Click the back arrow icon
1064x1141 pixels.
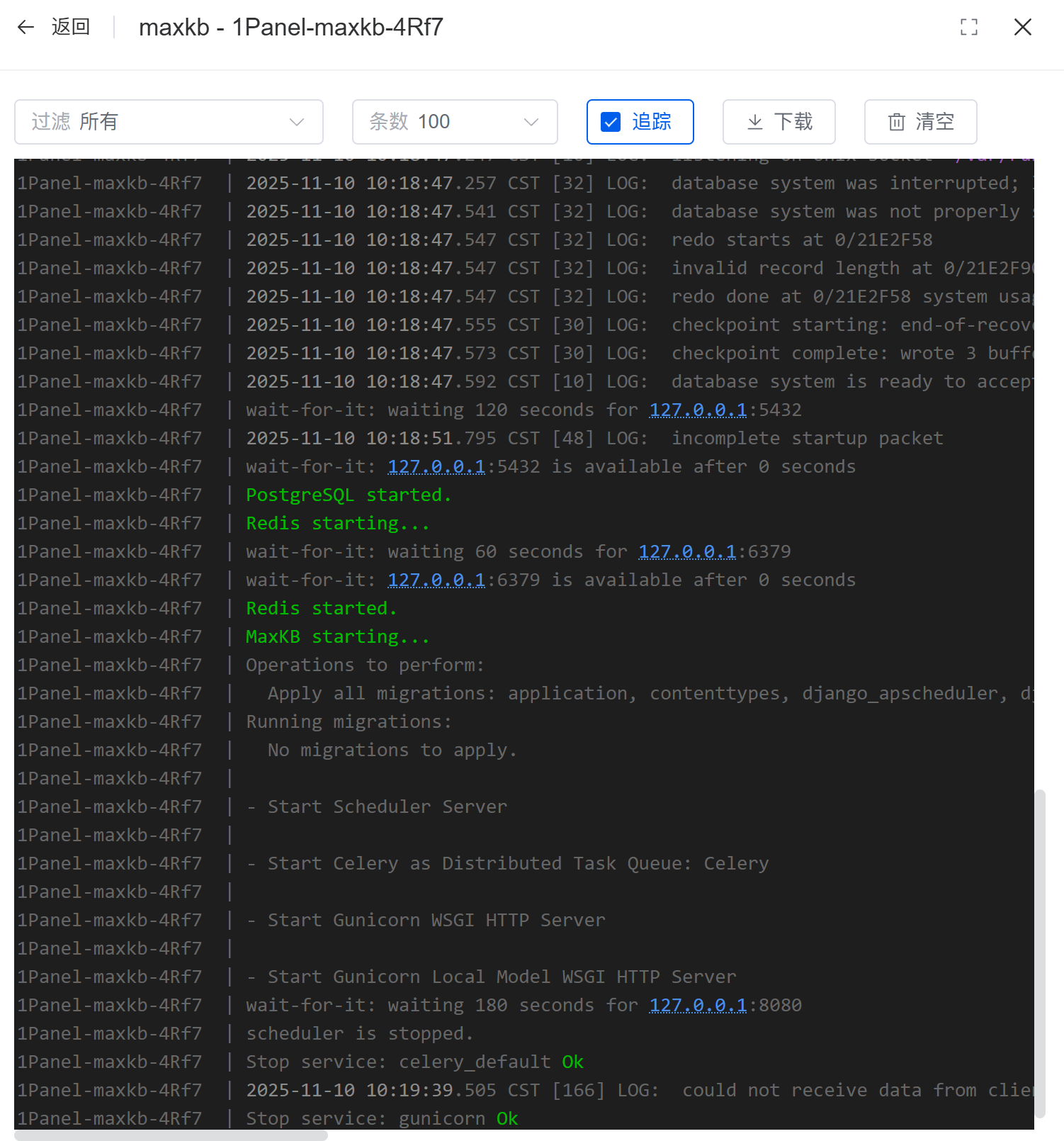pos(26,28)
